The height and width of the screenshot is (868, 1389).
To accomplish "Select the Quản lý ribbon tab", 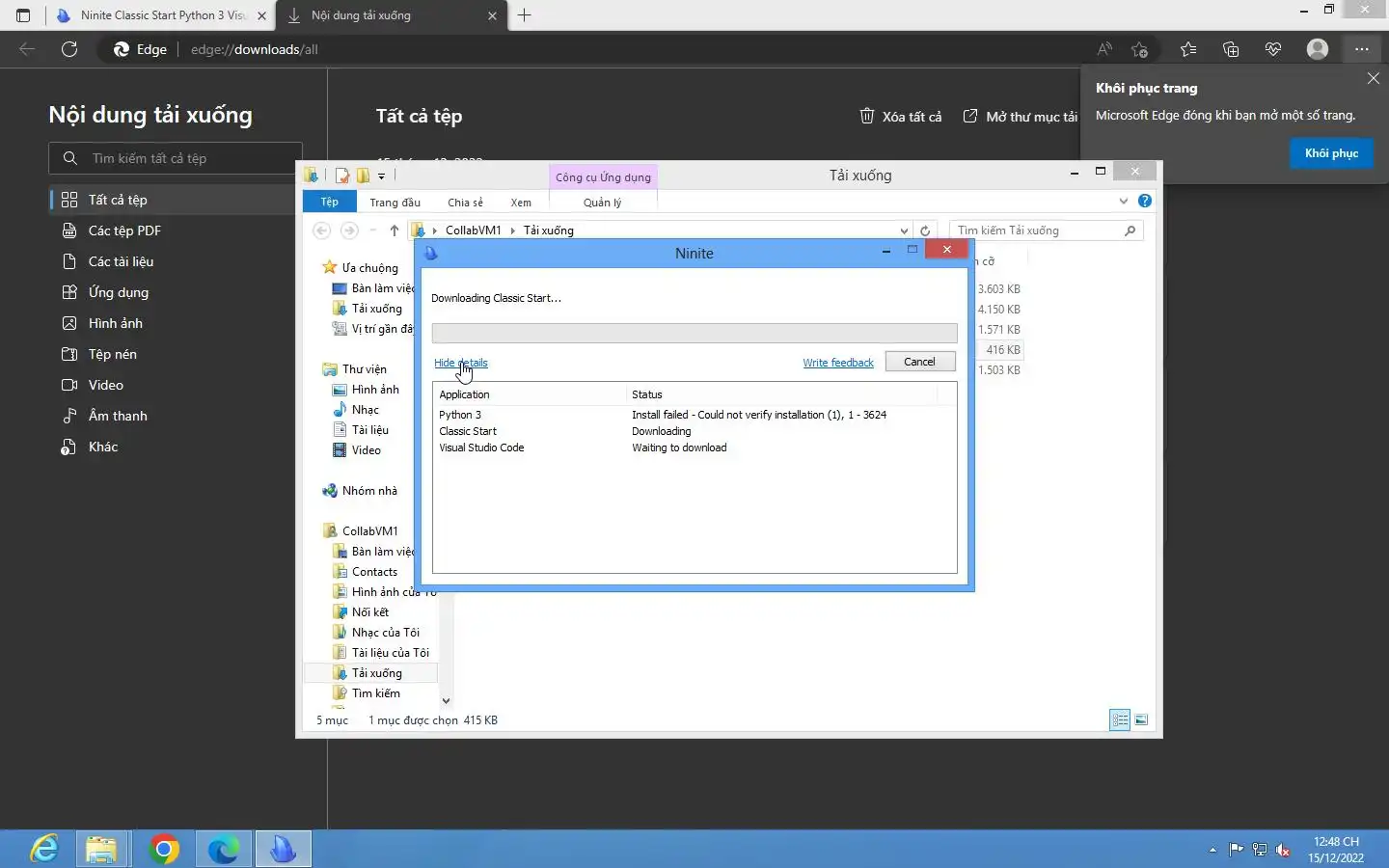I will pos(603,203).
